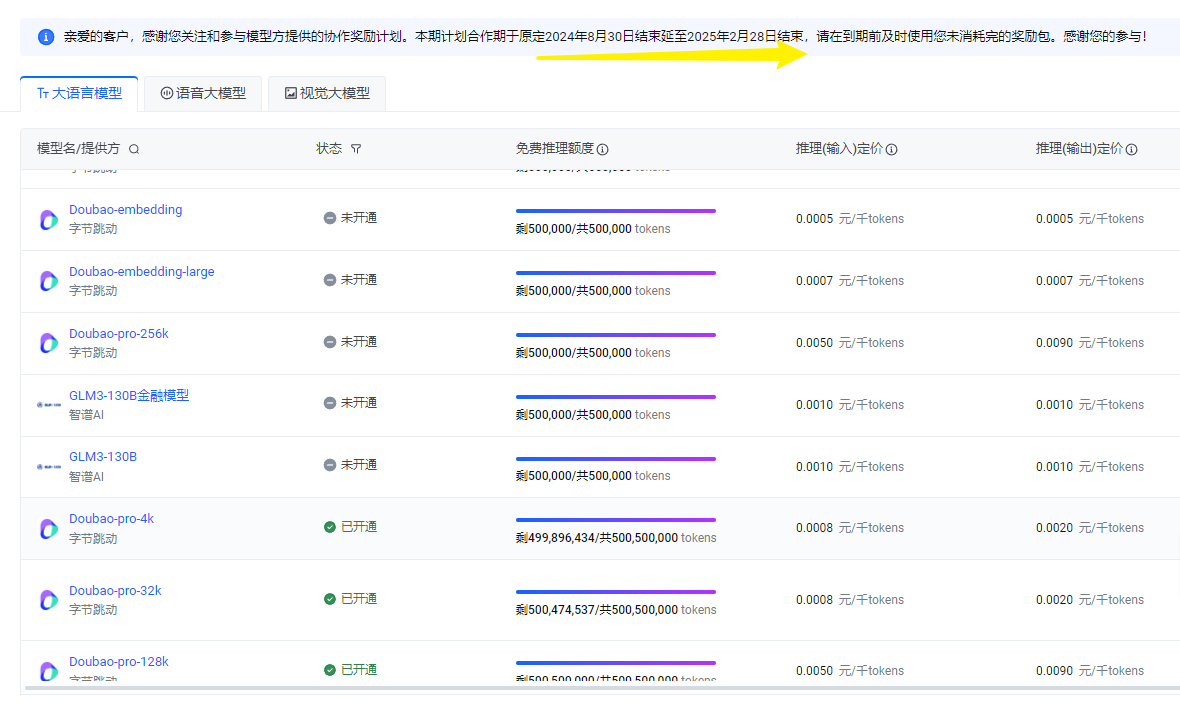Click the Doubao-pro-4k model logo icon
Viewport: 1180px width, 705px height.
[48, 529]
